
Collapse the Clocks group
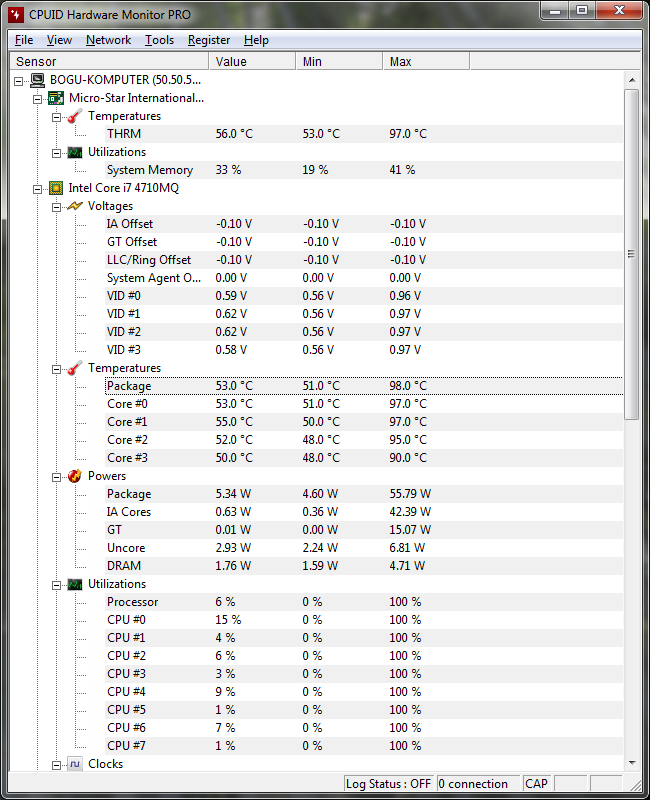[57, 765]
